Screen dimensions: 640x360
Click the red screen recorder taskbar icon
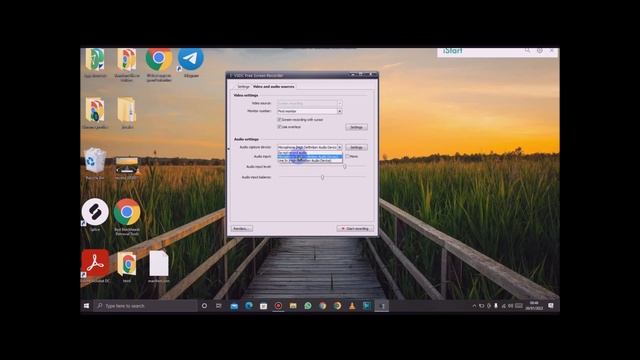[x=278, y=306]
